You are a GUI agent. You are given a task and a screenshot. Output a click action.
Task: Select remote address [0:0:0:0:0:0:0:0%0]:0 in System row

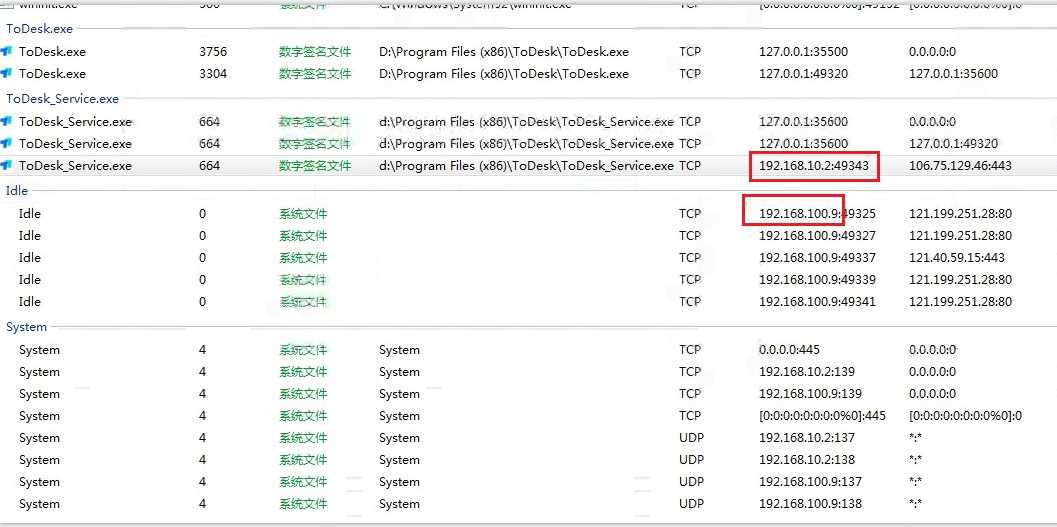tap(965, 416)
